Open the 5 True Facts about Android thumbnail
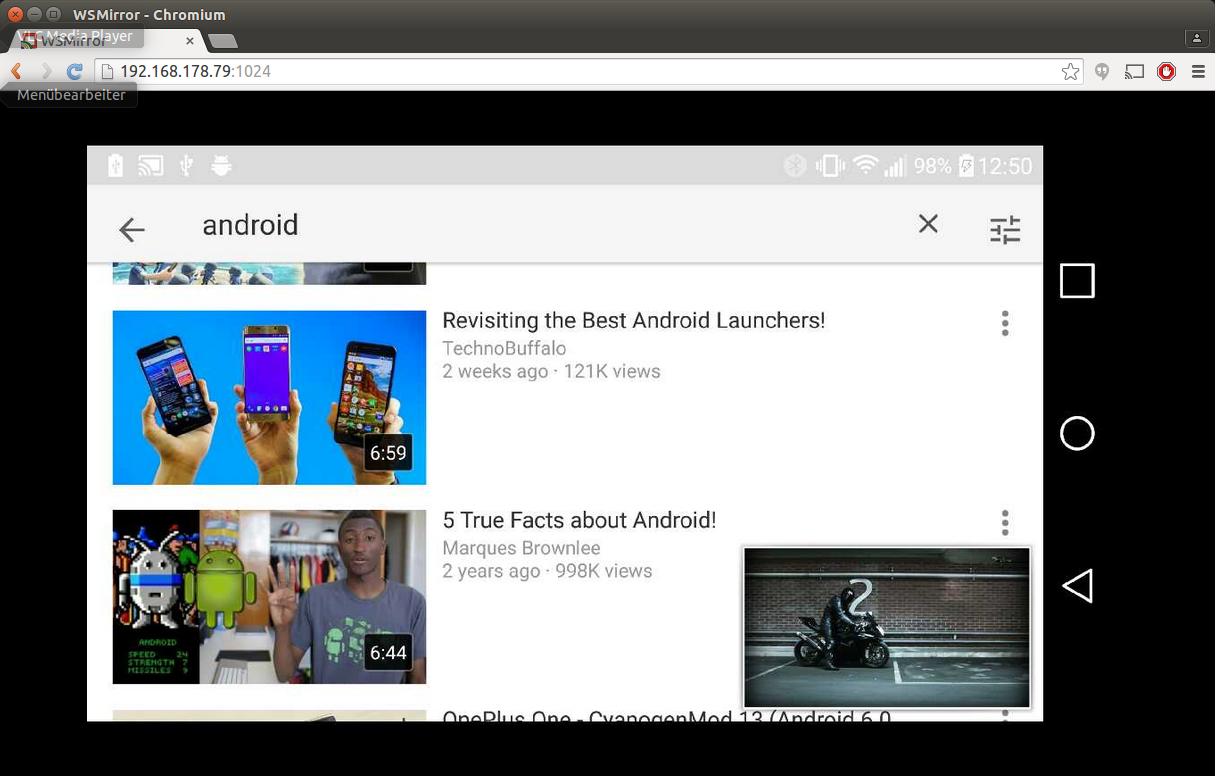 coord(269,597)
